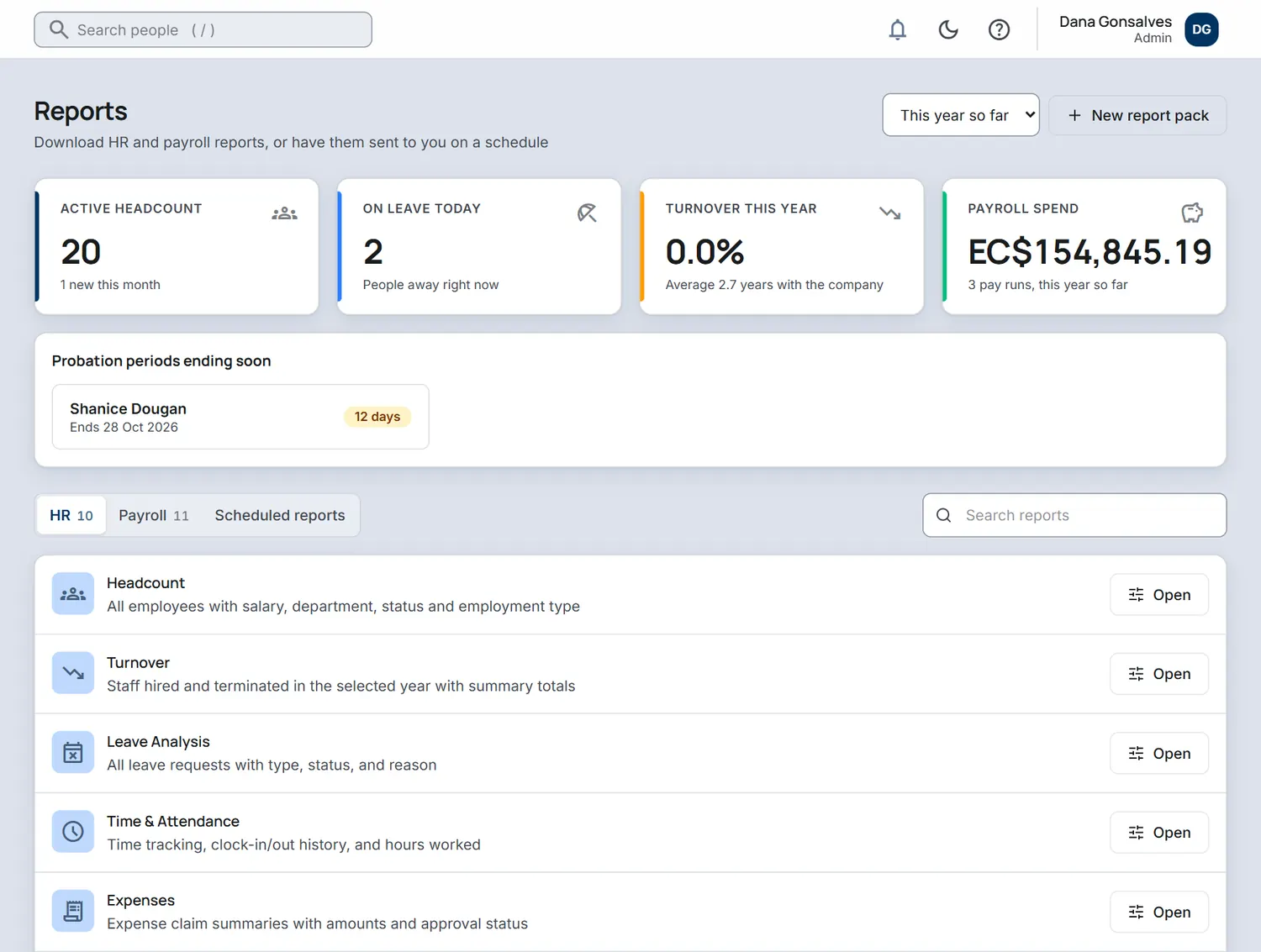Create a New report pack
Image resolution: width=1261 pixels, height=952 pixels.
tap(1137, 115)
